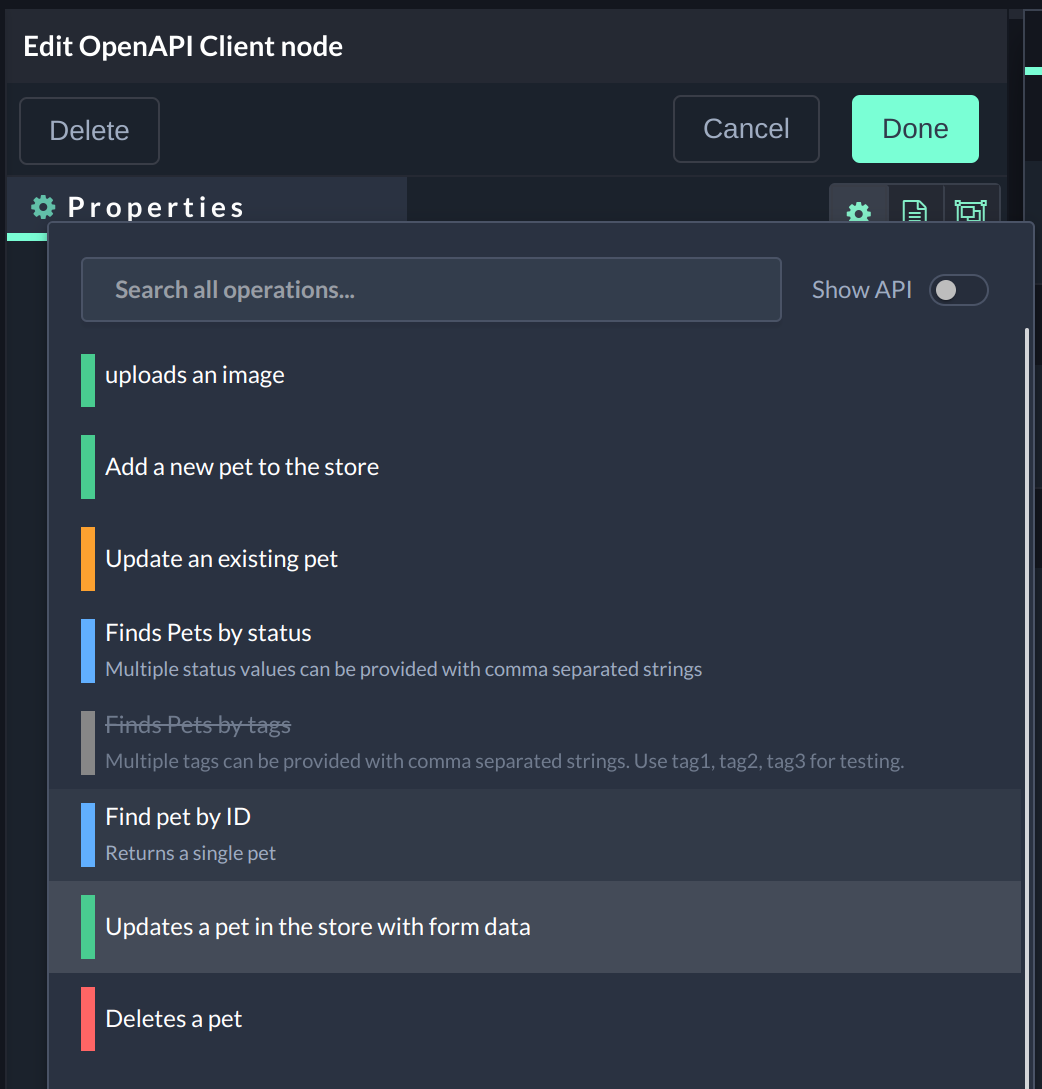This screenshot has width=1042, height=1089.
Task: Click the 'Show API' label text
Action: pos(861,290)
